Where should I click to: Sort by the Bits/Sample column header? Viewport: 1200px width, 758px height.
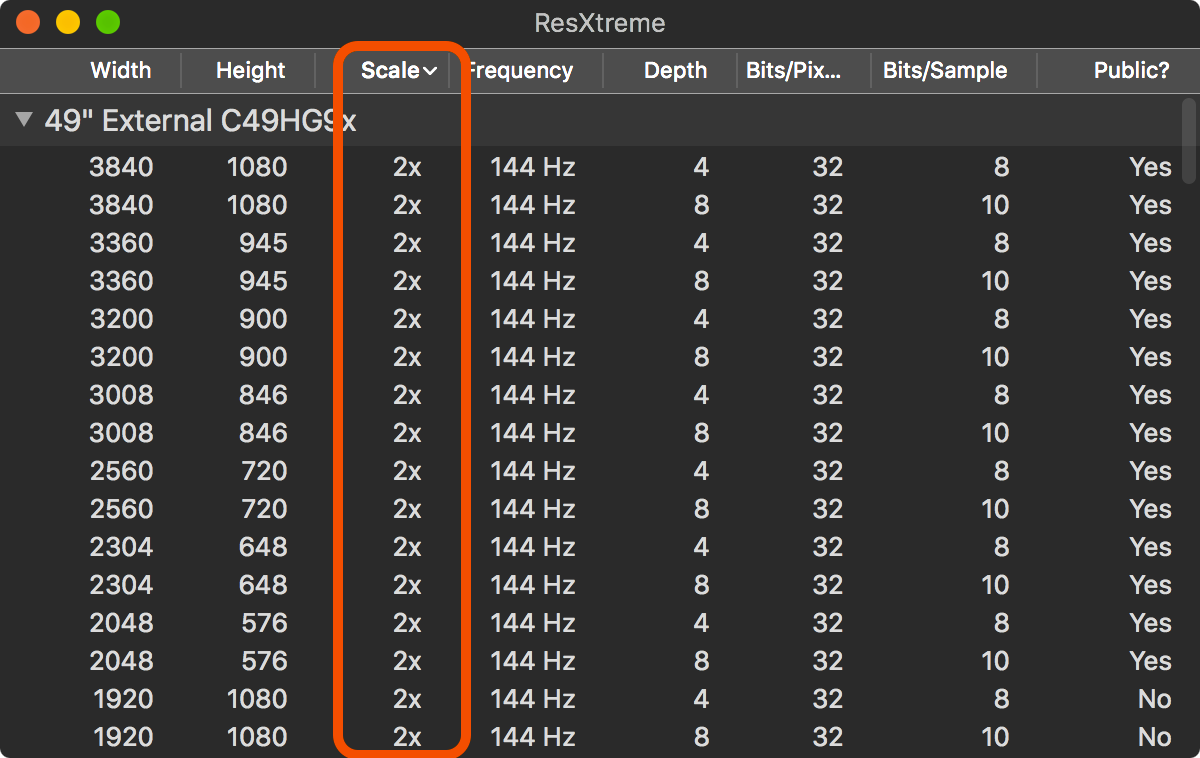[x=944, y=71]
